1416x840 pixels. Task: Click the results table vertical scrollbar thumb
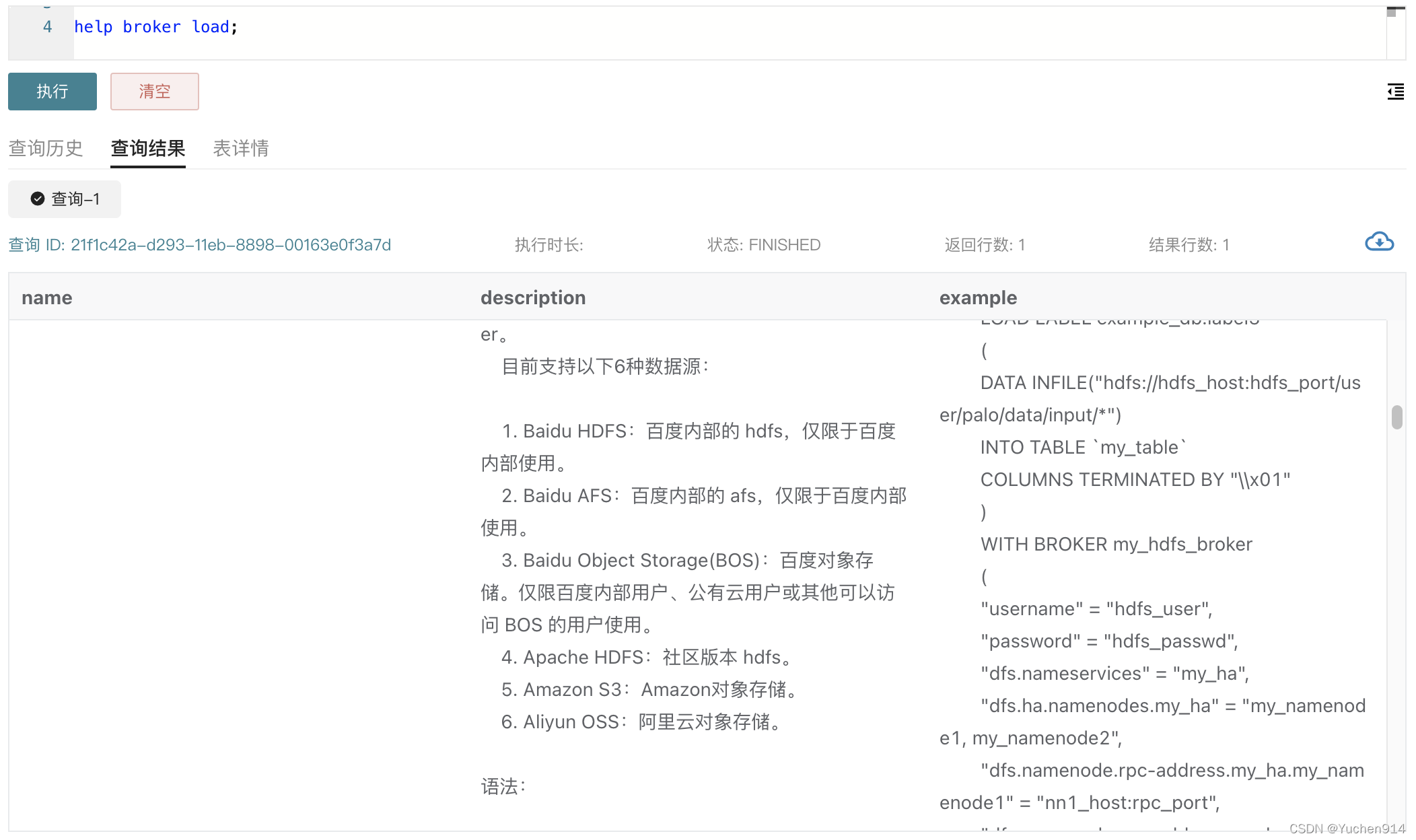pos(1396,417)
